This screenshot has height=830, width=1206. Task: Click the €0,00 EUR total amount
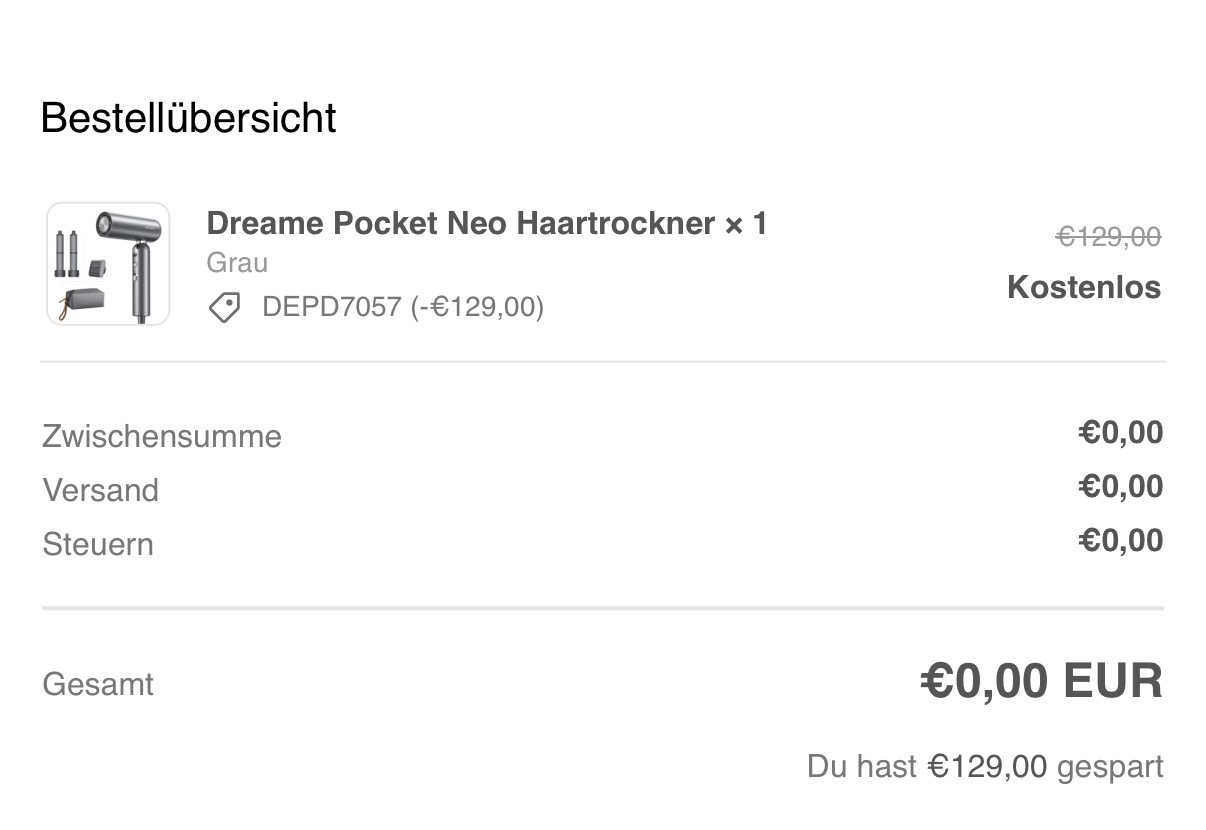click(x=1041, y=682)
